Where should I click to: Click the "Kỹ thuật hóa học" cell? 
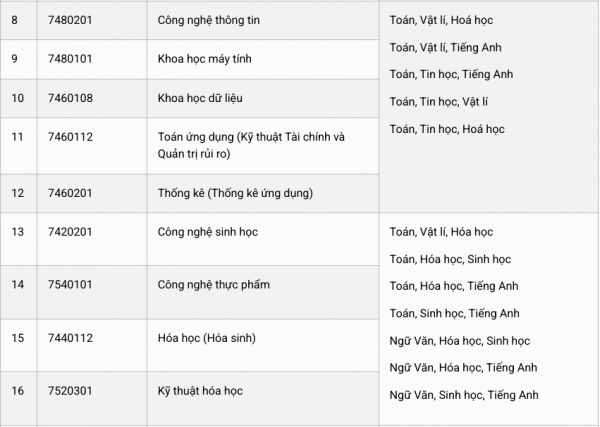click(200, 390)
